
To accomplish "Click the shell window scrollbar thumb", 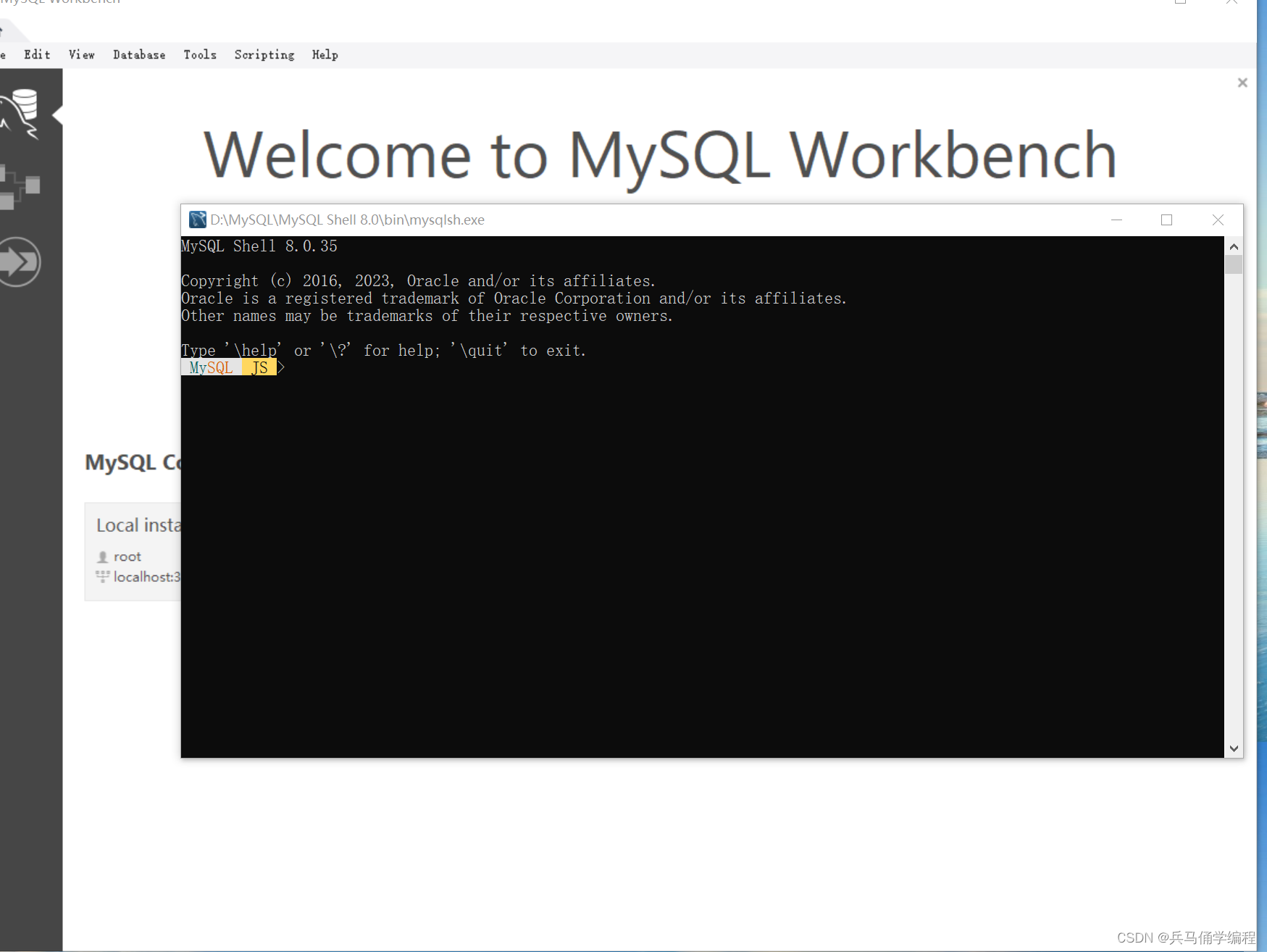I will point(1233,264).
